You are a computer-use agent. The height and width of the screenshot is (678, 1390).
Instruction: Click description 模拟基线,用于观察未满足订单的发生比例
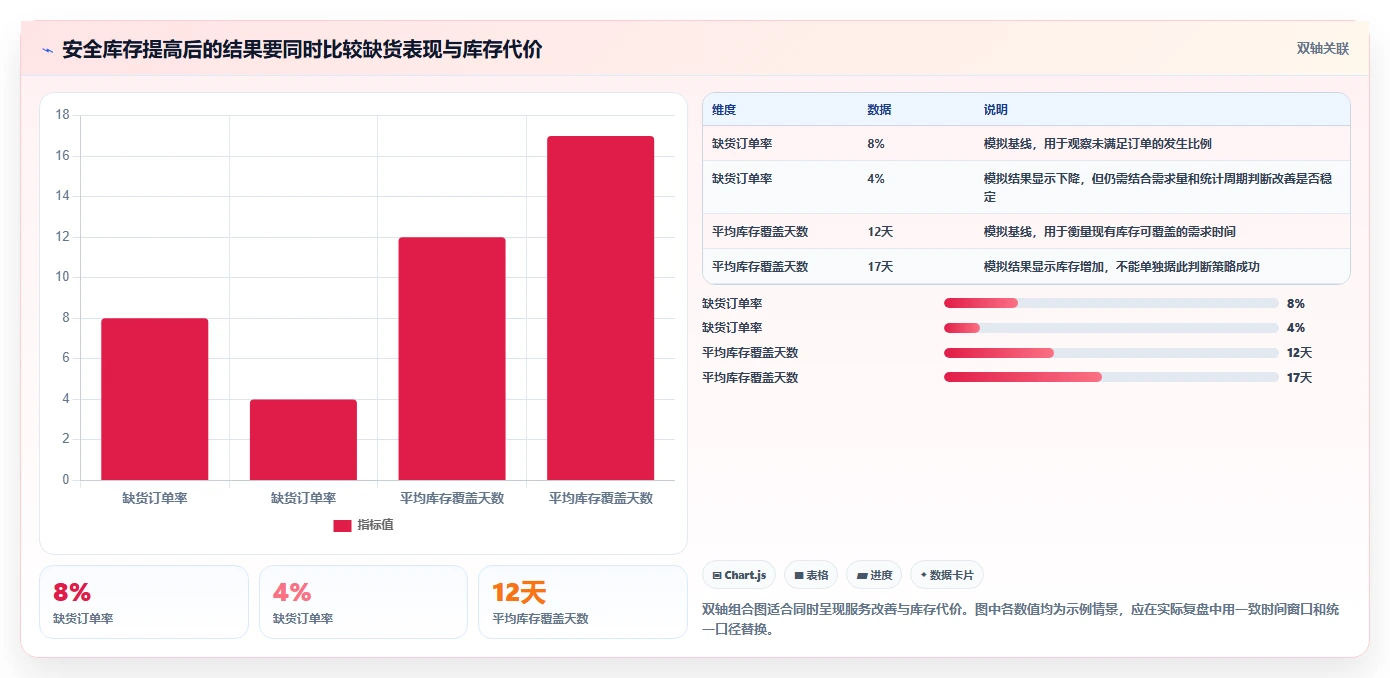[1098, 144]
